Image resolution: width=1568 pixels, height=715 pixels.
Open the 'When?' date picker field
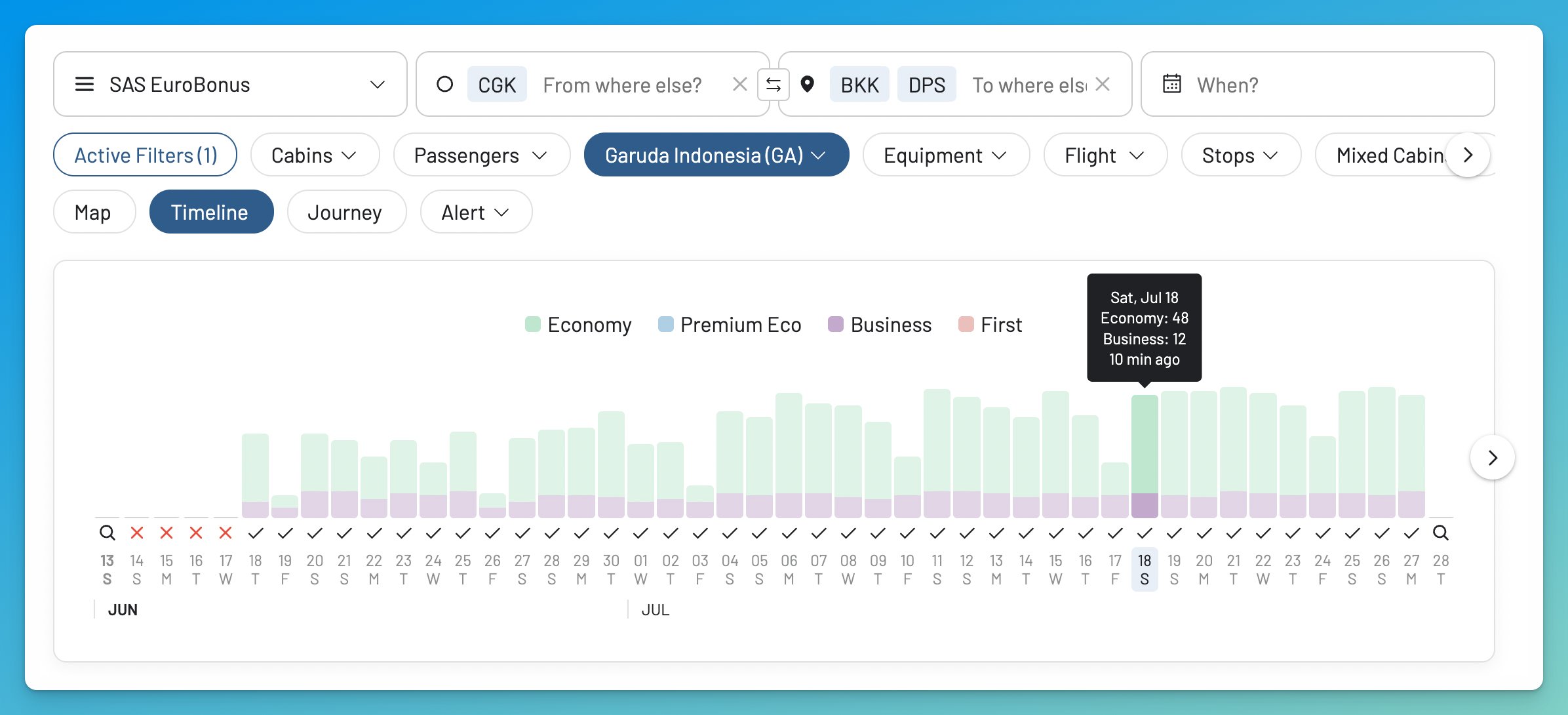click(x=1318, y=84)
